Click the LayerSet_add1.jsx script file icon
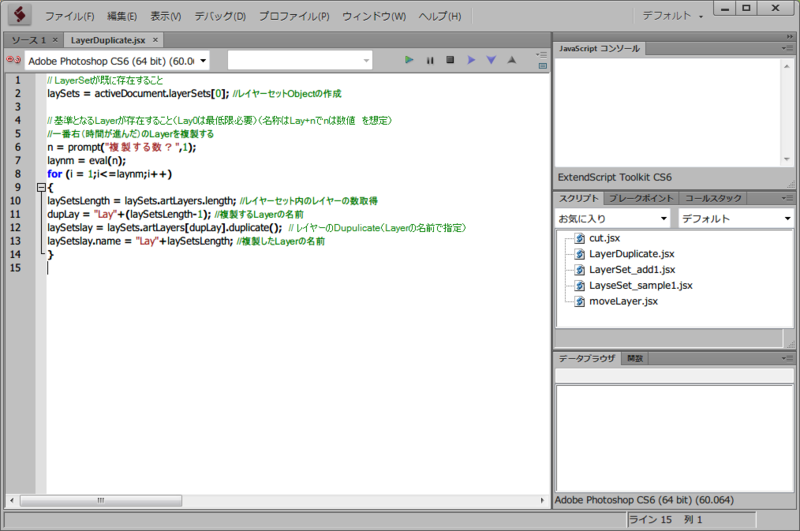This screenshot has width=800, height=531. pos(580,270)
